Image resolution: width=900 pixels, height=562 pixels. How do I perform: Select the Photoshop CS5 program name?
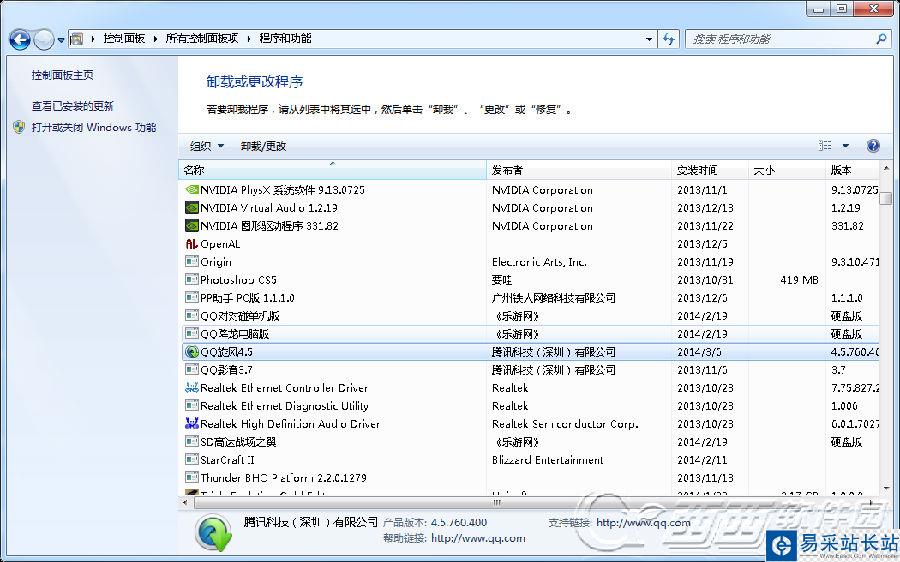(238, 280)
